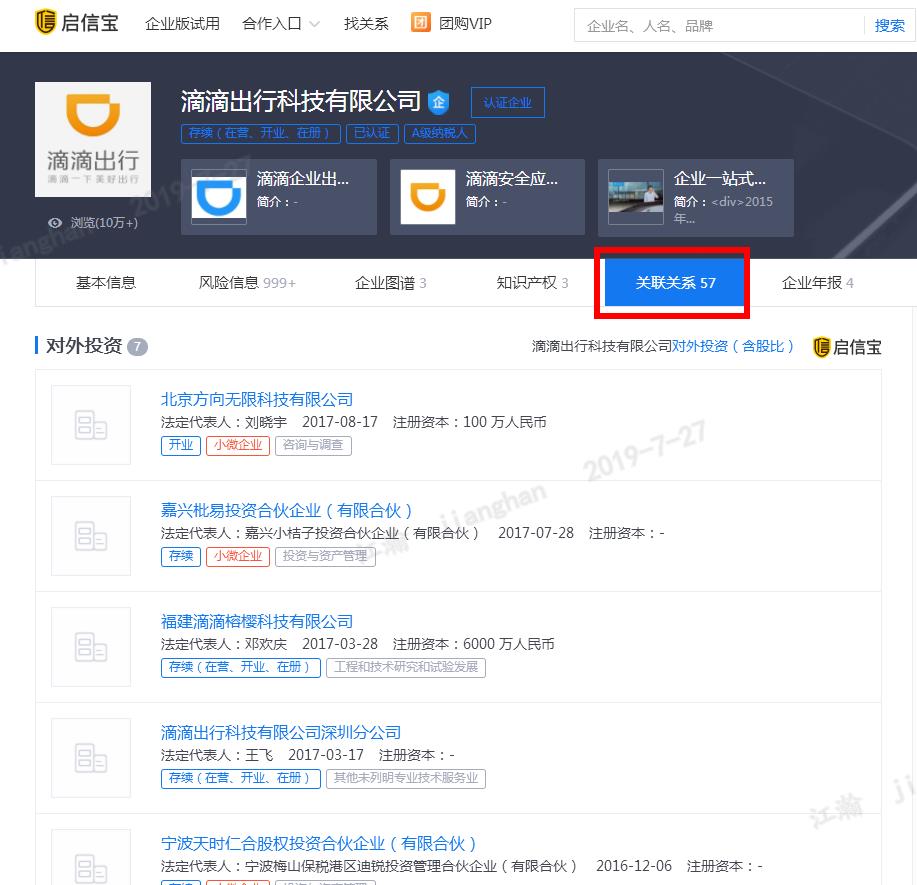Click the 已认证 tag
The width and height of the screenshot is (917, 885).
click(x=372, y=133)
